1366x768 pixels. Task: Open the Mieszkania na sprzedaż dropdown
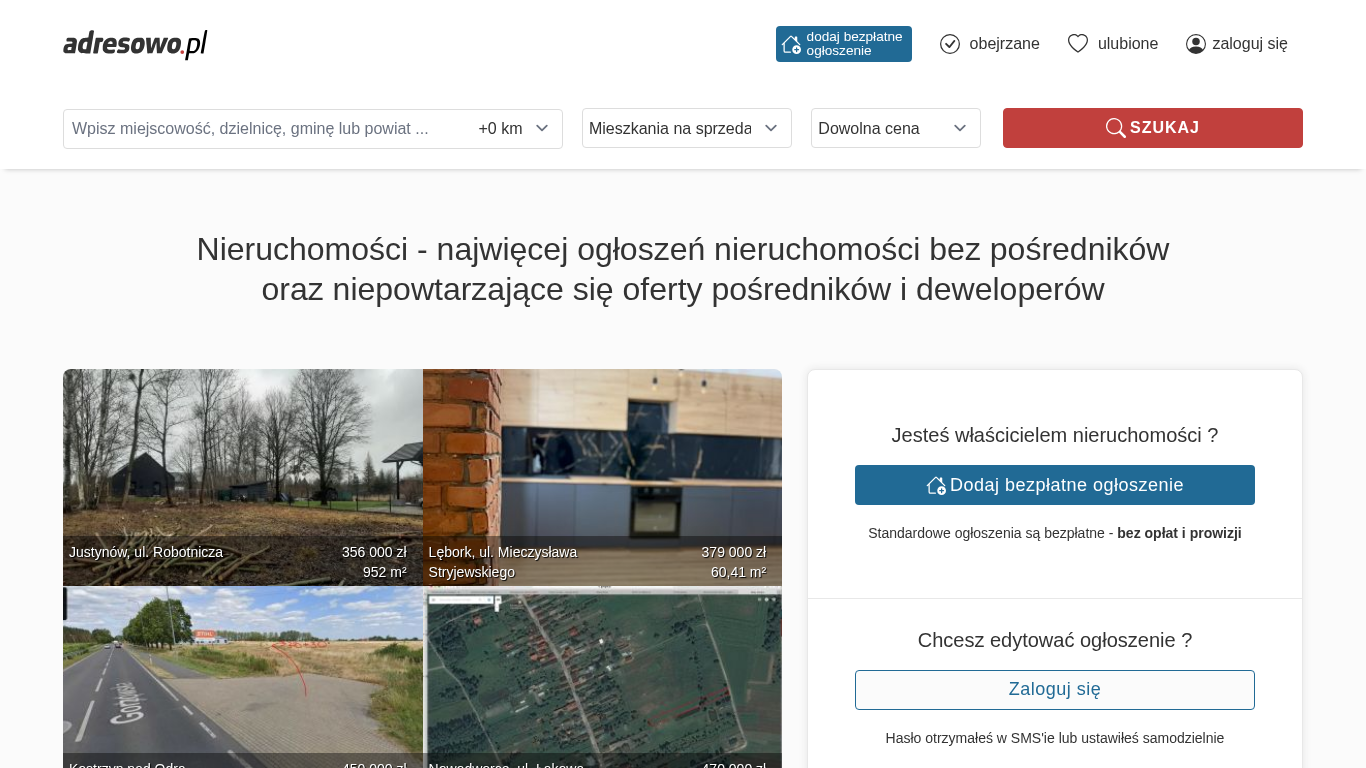[x=686, y=128]
